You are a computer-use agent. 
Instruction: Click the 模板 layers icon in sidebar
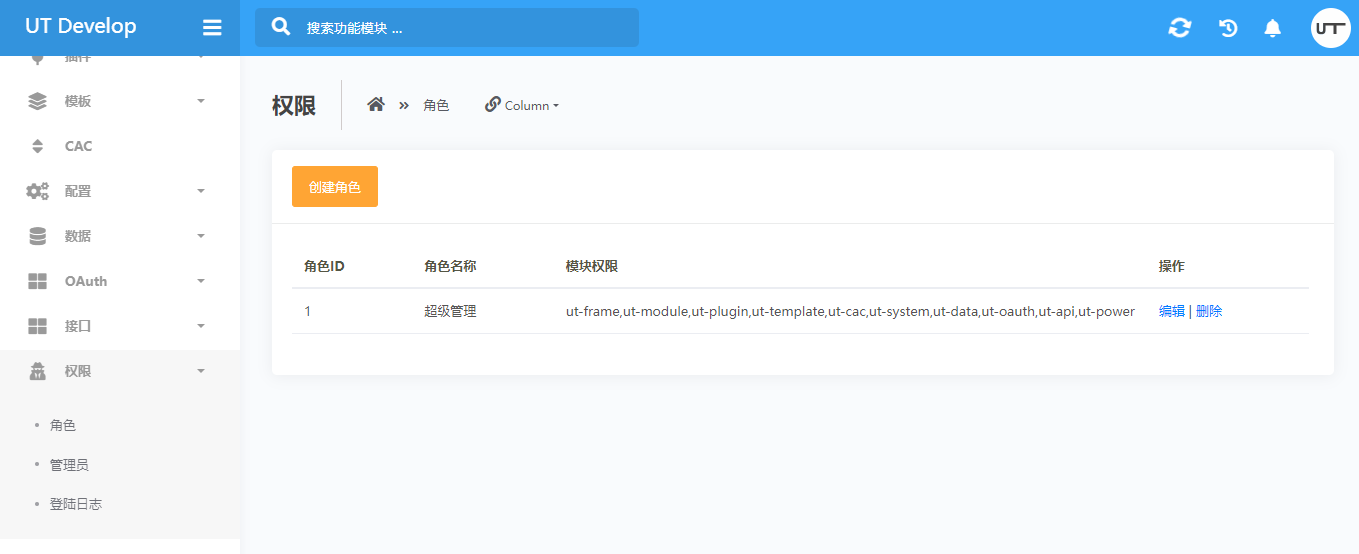37,101
